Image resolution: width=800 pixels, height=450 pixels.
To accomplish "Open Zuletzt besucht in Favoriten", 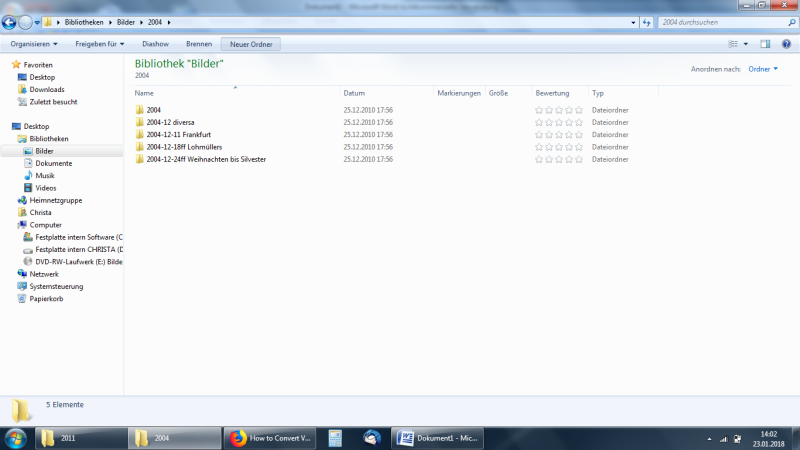I will [x=54, y=102].
